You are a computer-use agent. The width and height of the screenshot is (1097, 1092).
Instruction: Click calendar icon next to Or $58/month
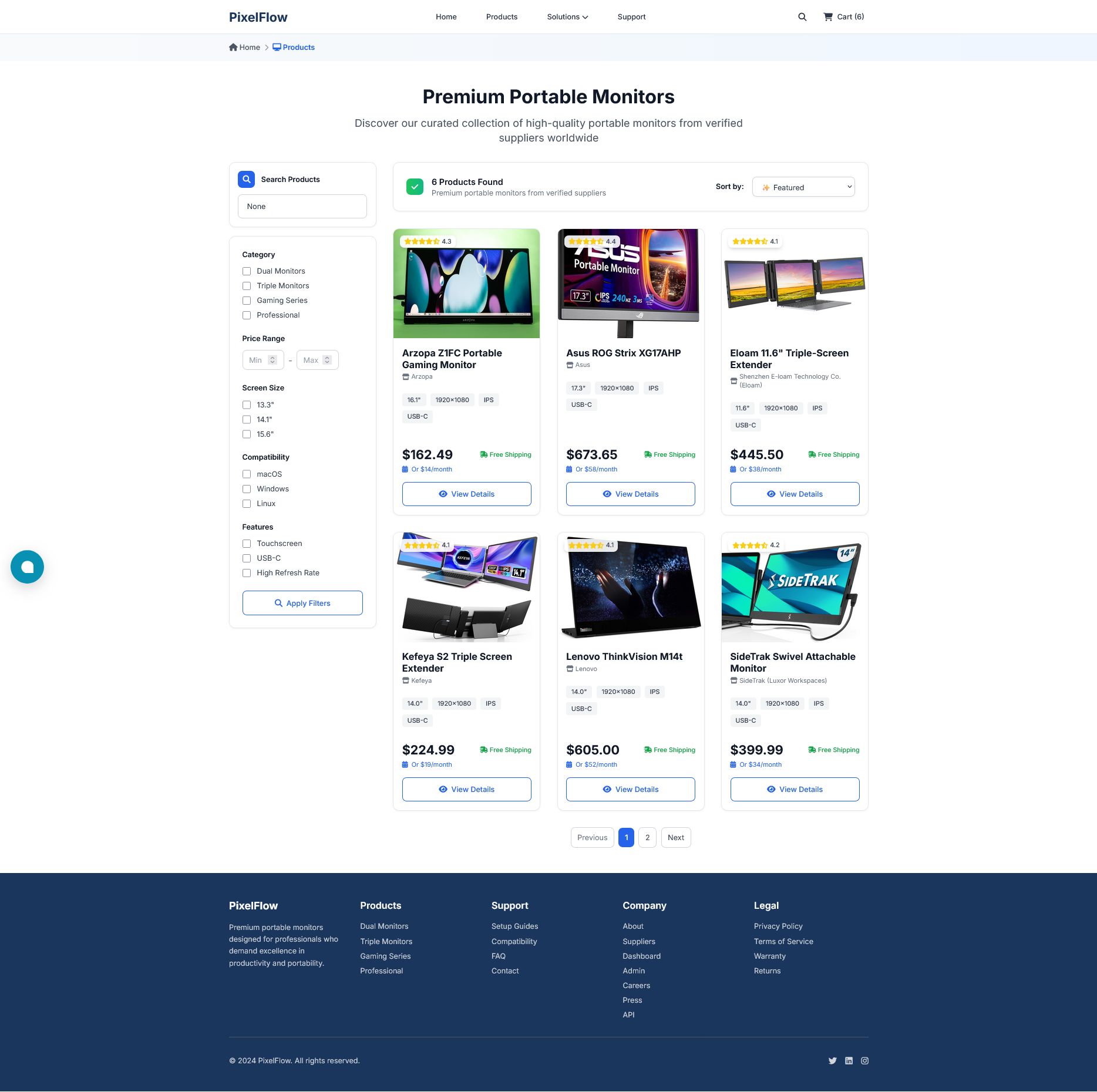(x=569, y=470)
